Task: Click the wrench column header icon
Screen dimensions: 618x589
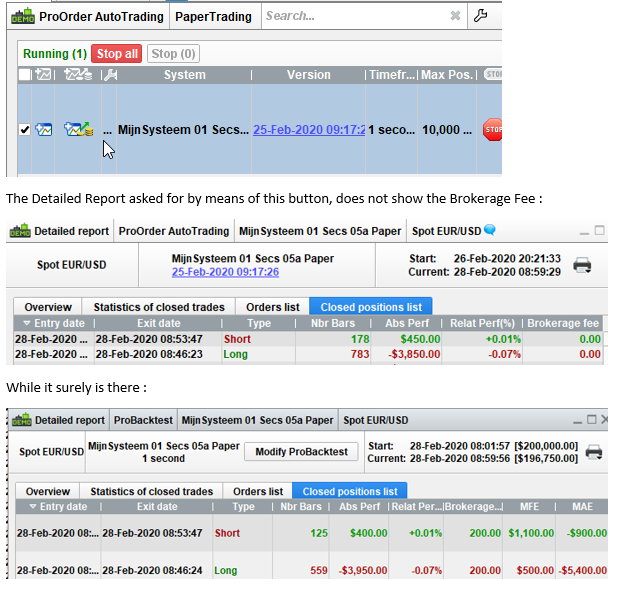Action: click(x=110, y=75)
